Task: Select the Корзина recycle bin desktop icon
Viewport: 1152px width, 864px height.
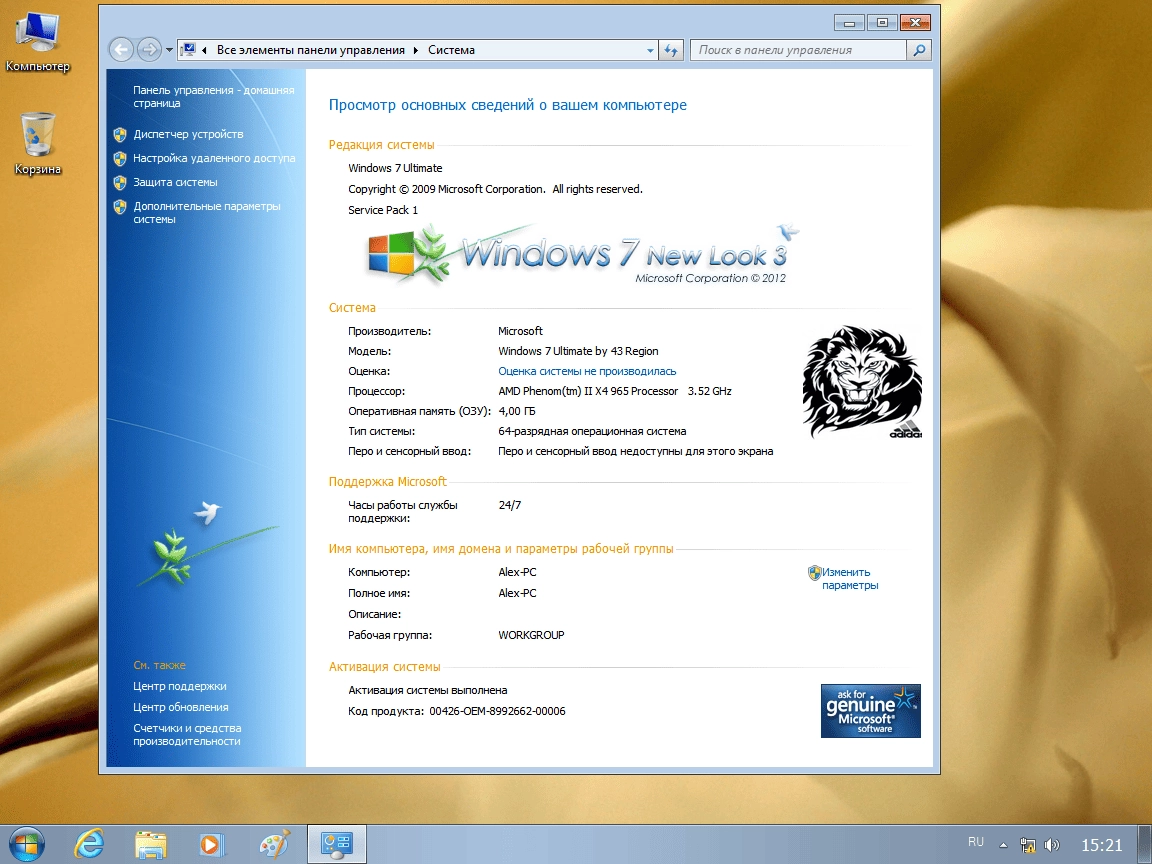Action: (x=37, y=143)
